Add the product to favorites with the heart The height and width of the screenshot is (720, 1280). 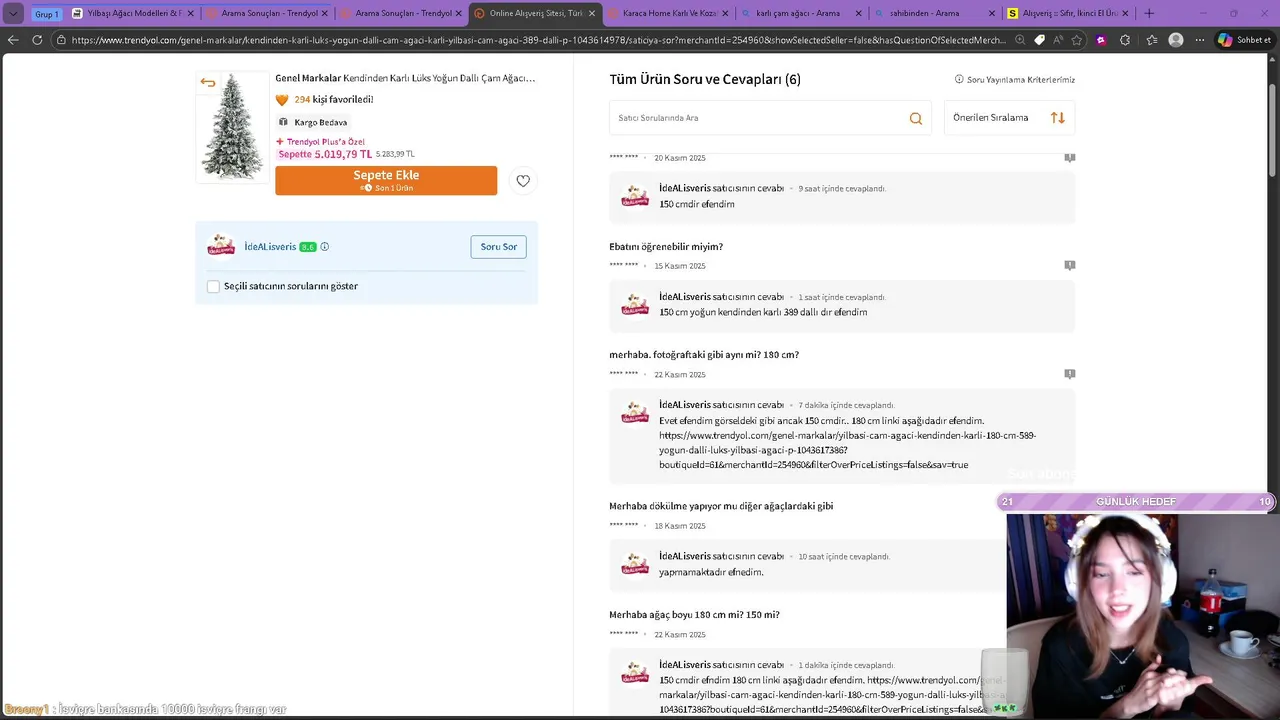pos(523,181)
